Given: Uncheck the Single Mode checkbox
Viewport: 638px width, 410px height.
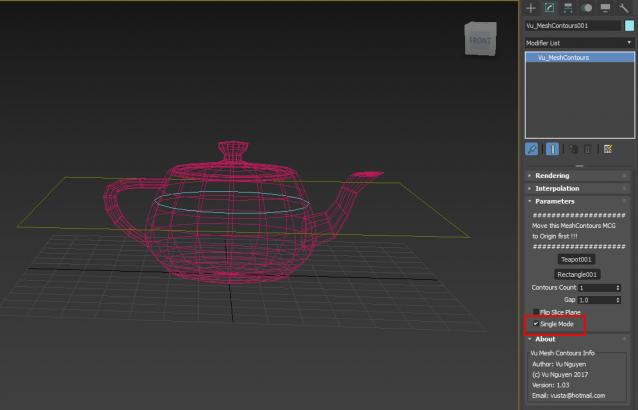Looking at the screenshot, I should coord(536,324).
